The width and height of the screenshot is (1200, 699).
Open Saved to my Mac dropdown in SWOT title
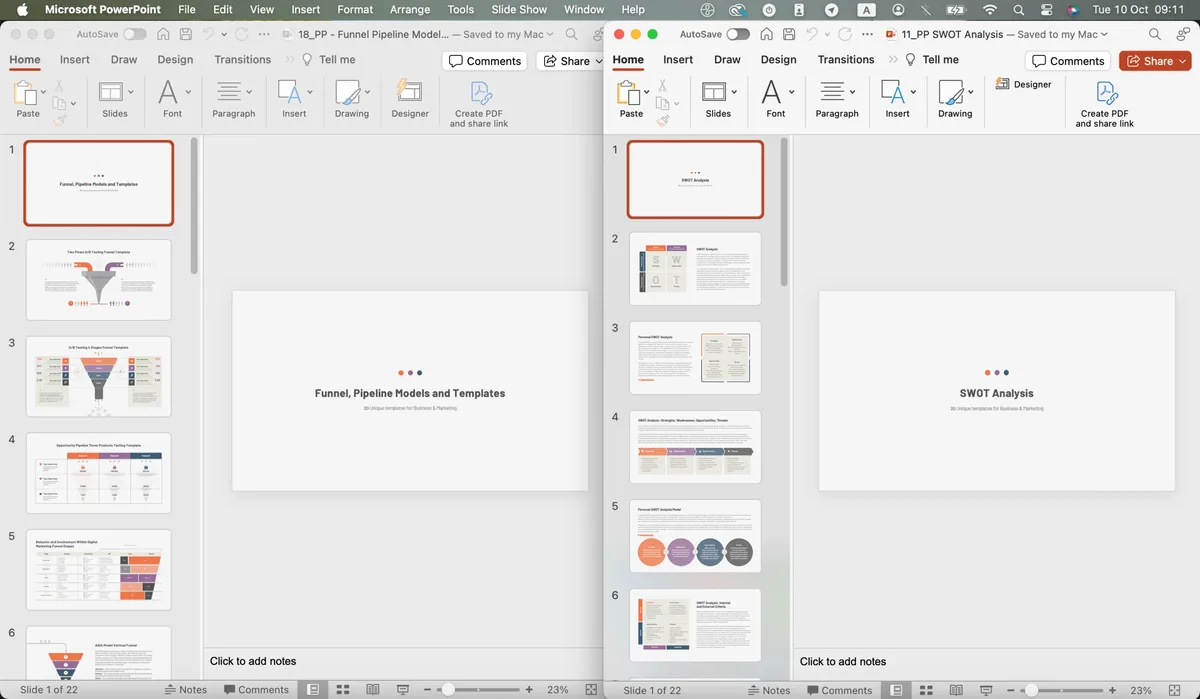1062,34
